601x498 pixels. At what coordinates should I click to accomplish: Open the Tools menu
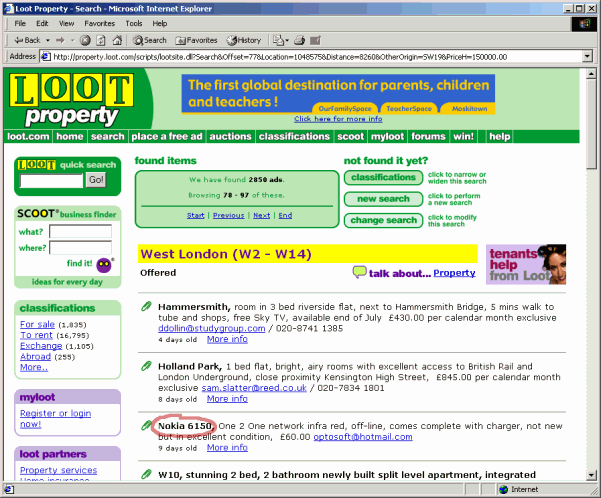tap(134, 24)
